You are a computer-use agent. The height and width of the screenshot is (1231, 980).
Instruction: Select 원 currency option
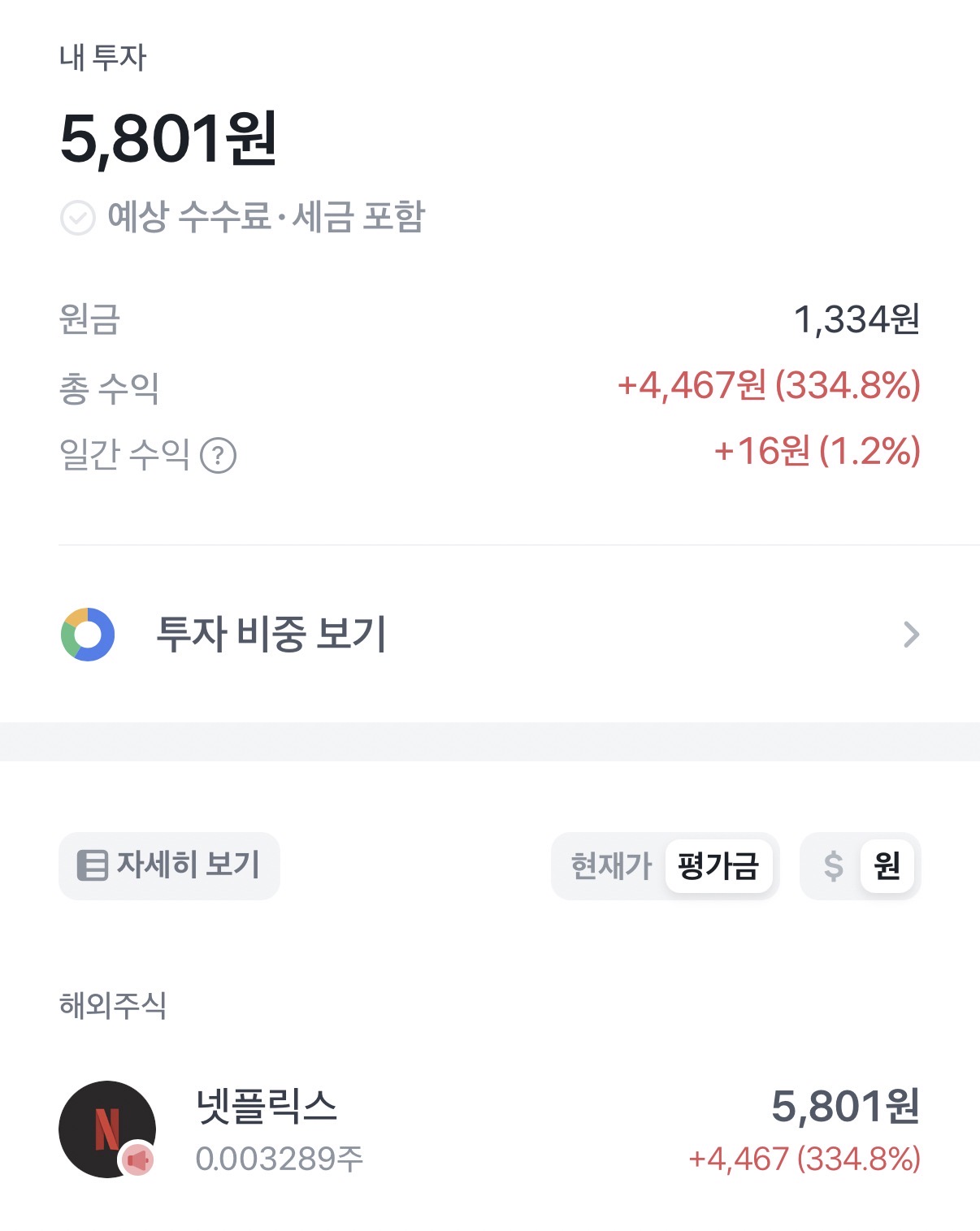coord(887,866)
